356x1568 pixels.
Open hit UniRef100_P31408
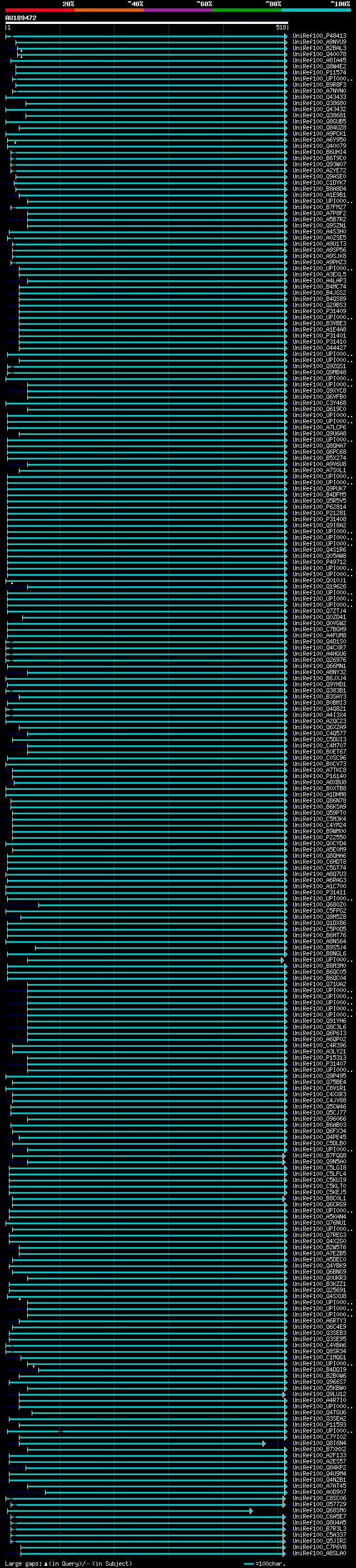click(319, 519)
